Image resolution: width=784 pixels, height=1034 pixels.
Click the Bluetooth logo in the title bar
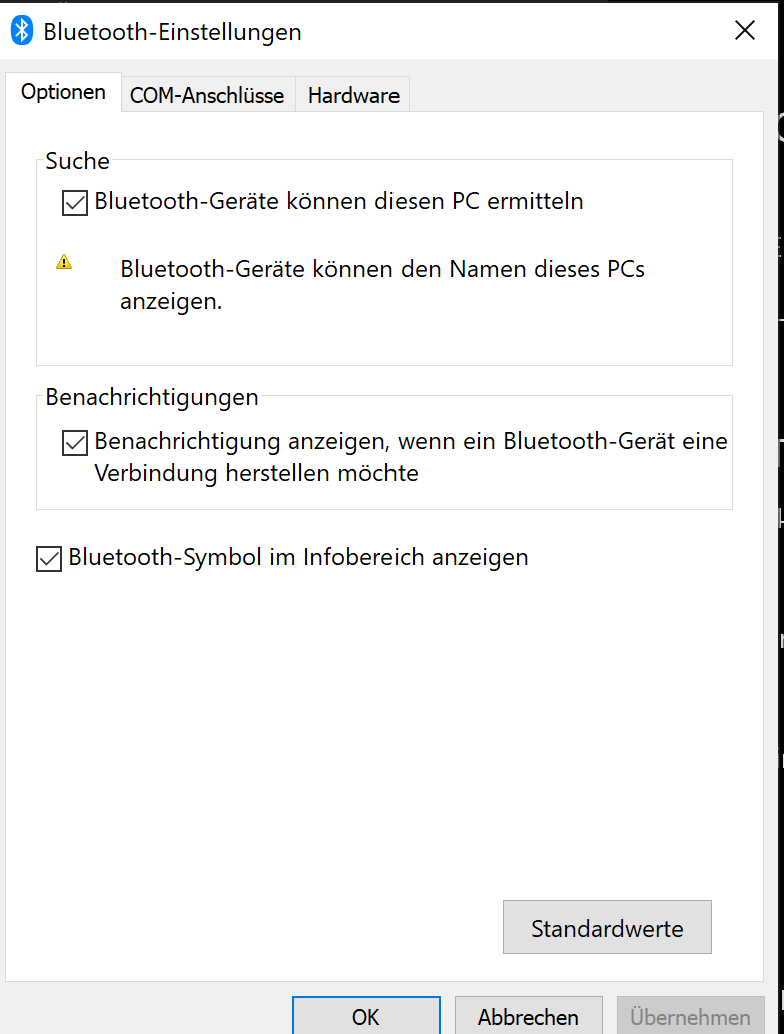pos(22,31)
